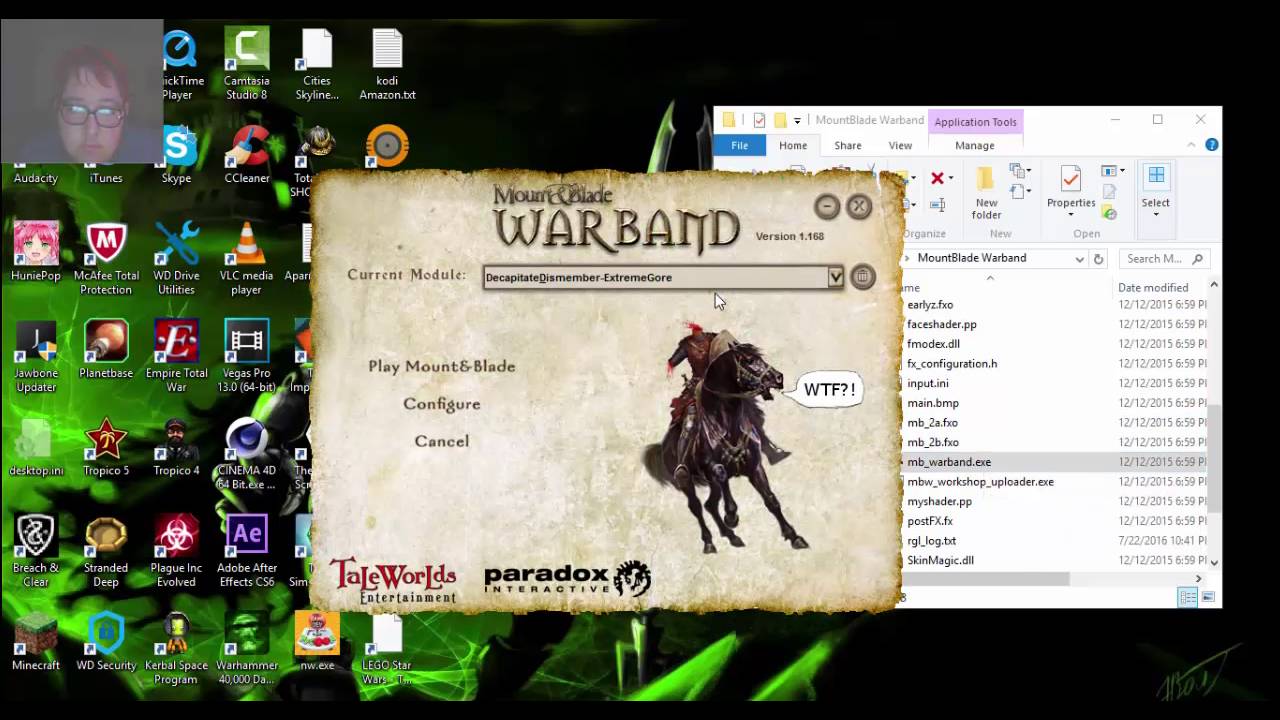Select the Minecraft desktop icon
Screen dimensions: 1280x720
point(36,642)
